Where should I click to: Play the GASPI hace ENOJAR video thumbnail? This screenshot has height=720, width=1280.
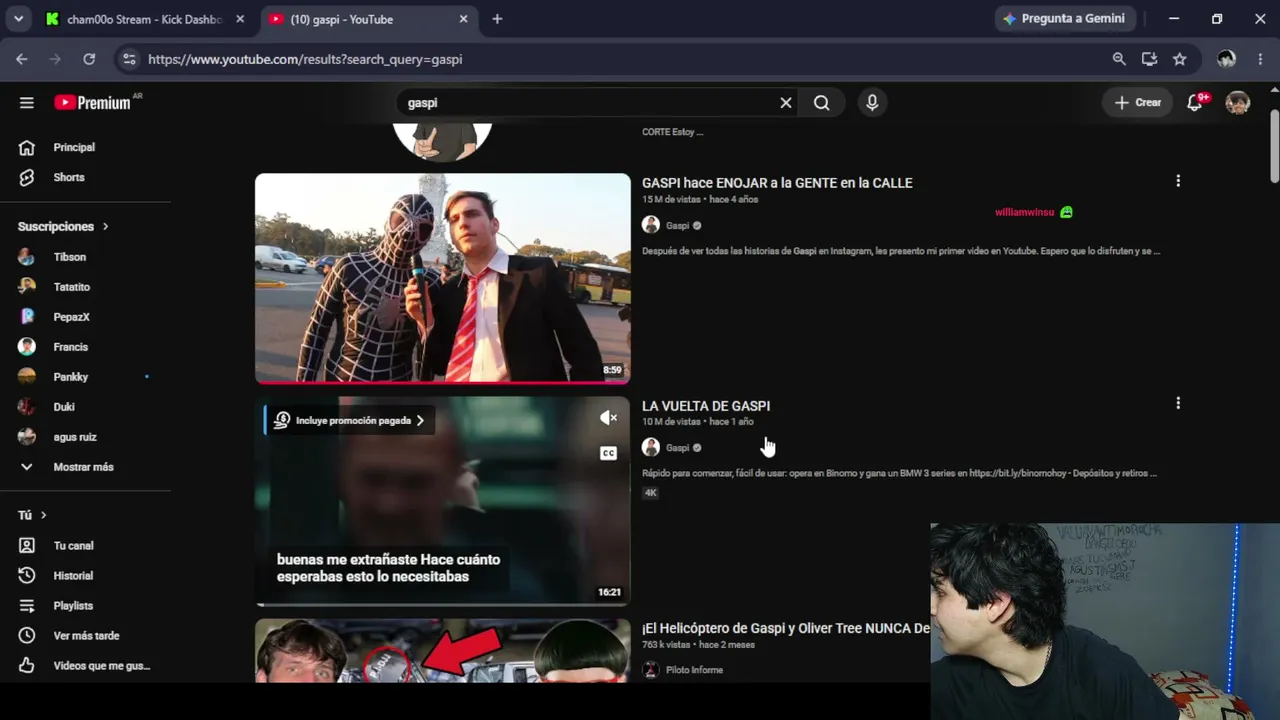click(x=443, y=278)
